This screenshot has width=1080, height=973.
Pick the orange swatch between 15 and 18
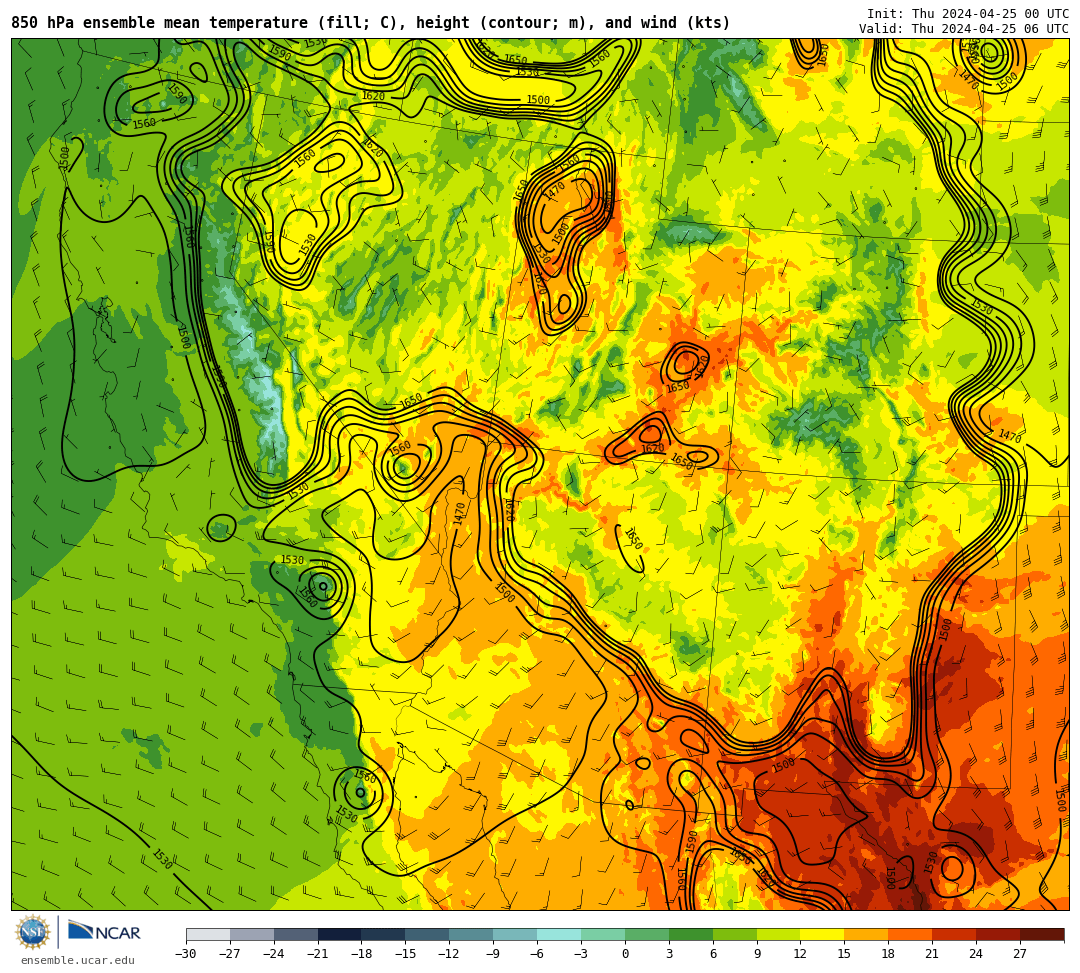(x=866, y=934)
